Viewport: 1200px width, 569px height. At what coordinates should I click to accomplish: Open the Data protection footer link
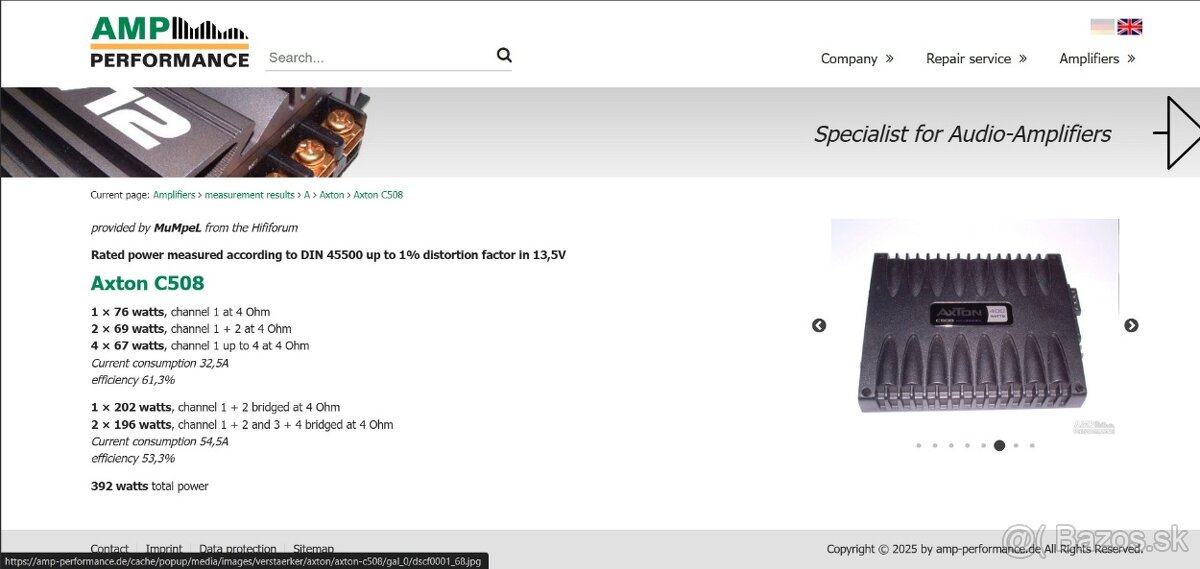pos(237,549)
